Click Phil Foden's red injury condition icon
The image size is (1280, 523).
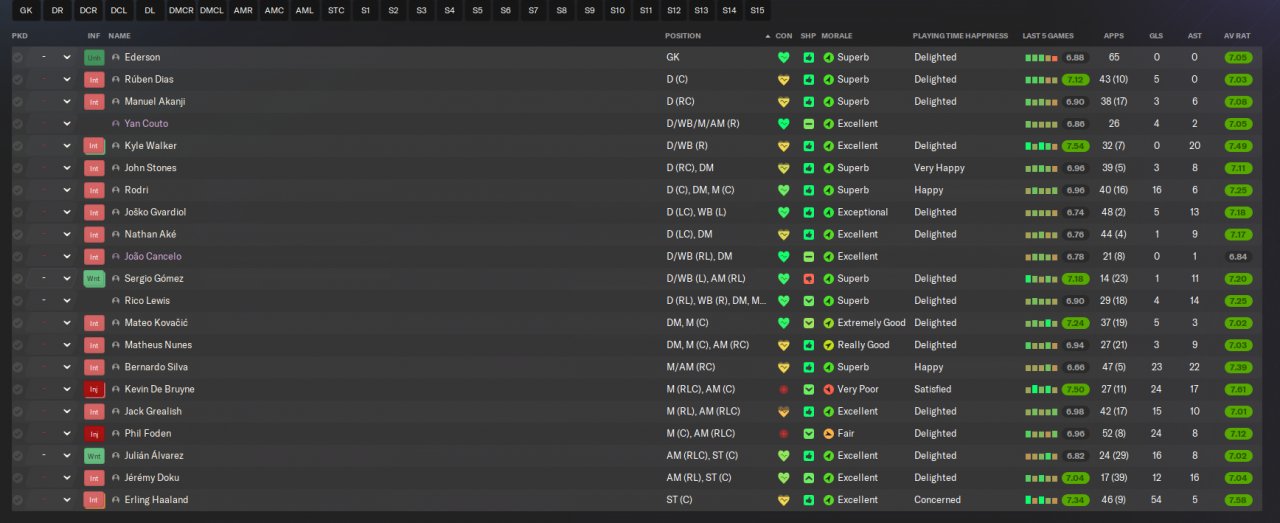click(784, 433)
